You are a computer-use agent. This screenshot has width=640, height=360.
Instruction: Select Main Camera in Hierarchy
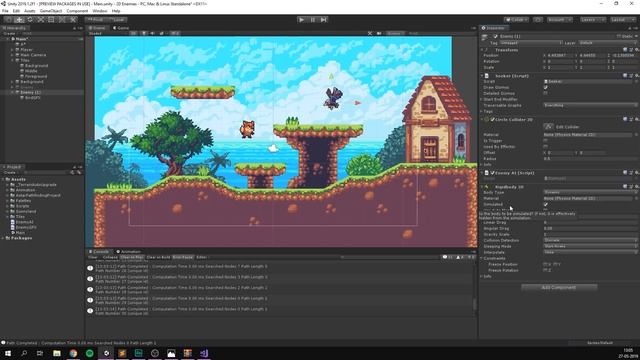pos(33,55)
